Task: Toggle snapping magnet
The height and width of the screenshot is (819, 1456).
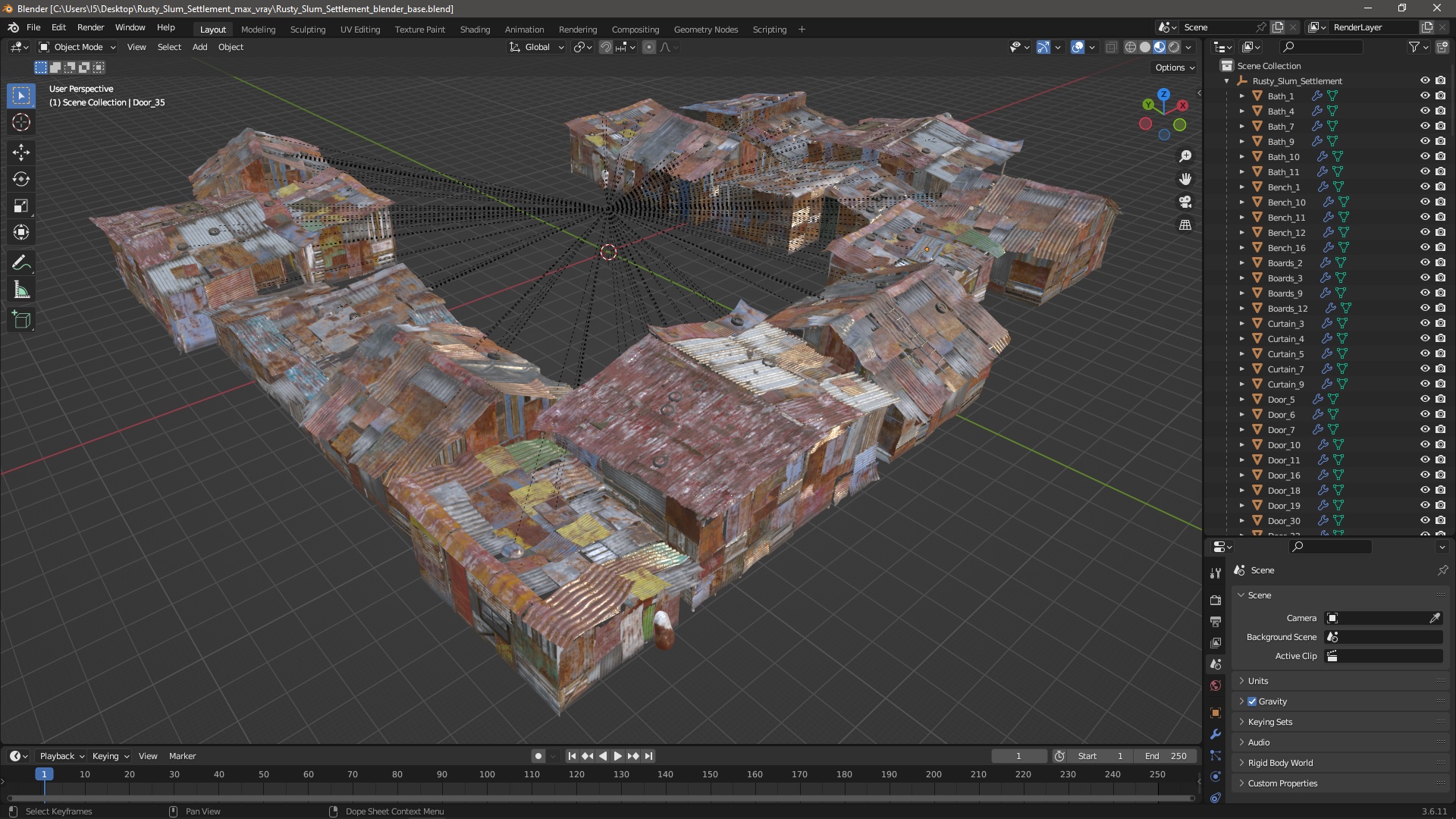Action: [x=606, y=47]
